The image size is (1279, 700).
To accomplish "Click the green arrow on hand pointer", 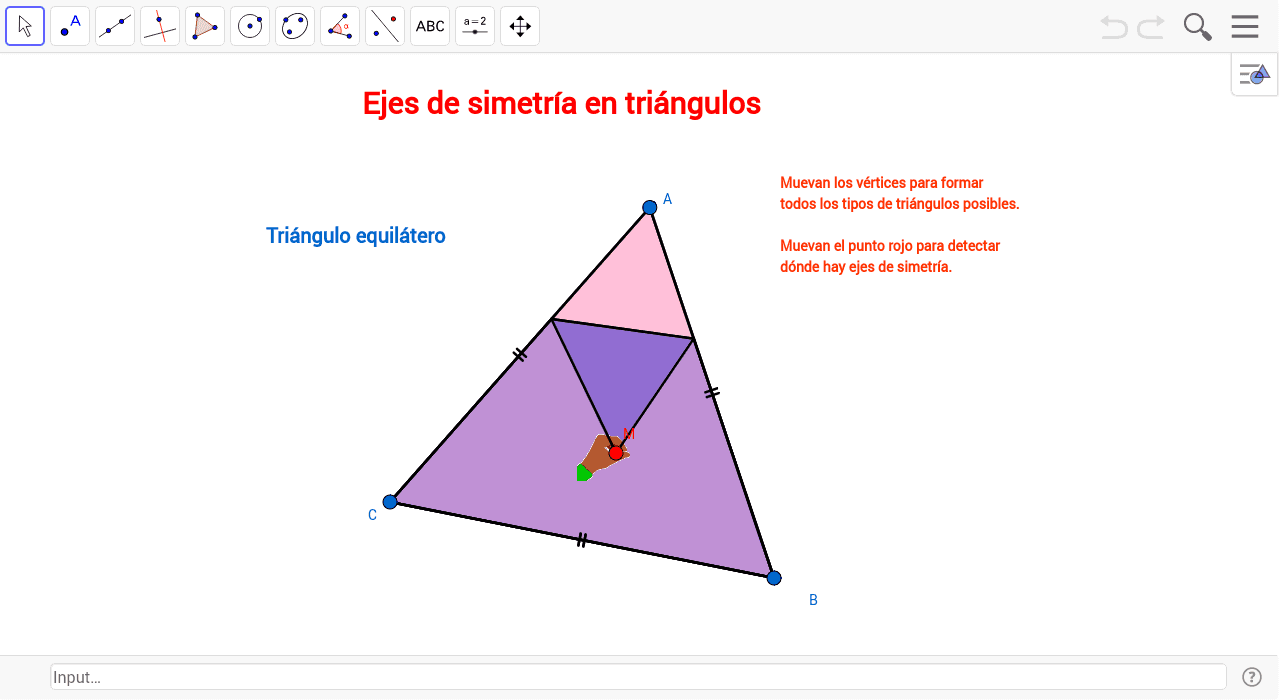I will (584, 472).
